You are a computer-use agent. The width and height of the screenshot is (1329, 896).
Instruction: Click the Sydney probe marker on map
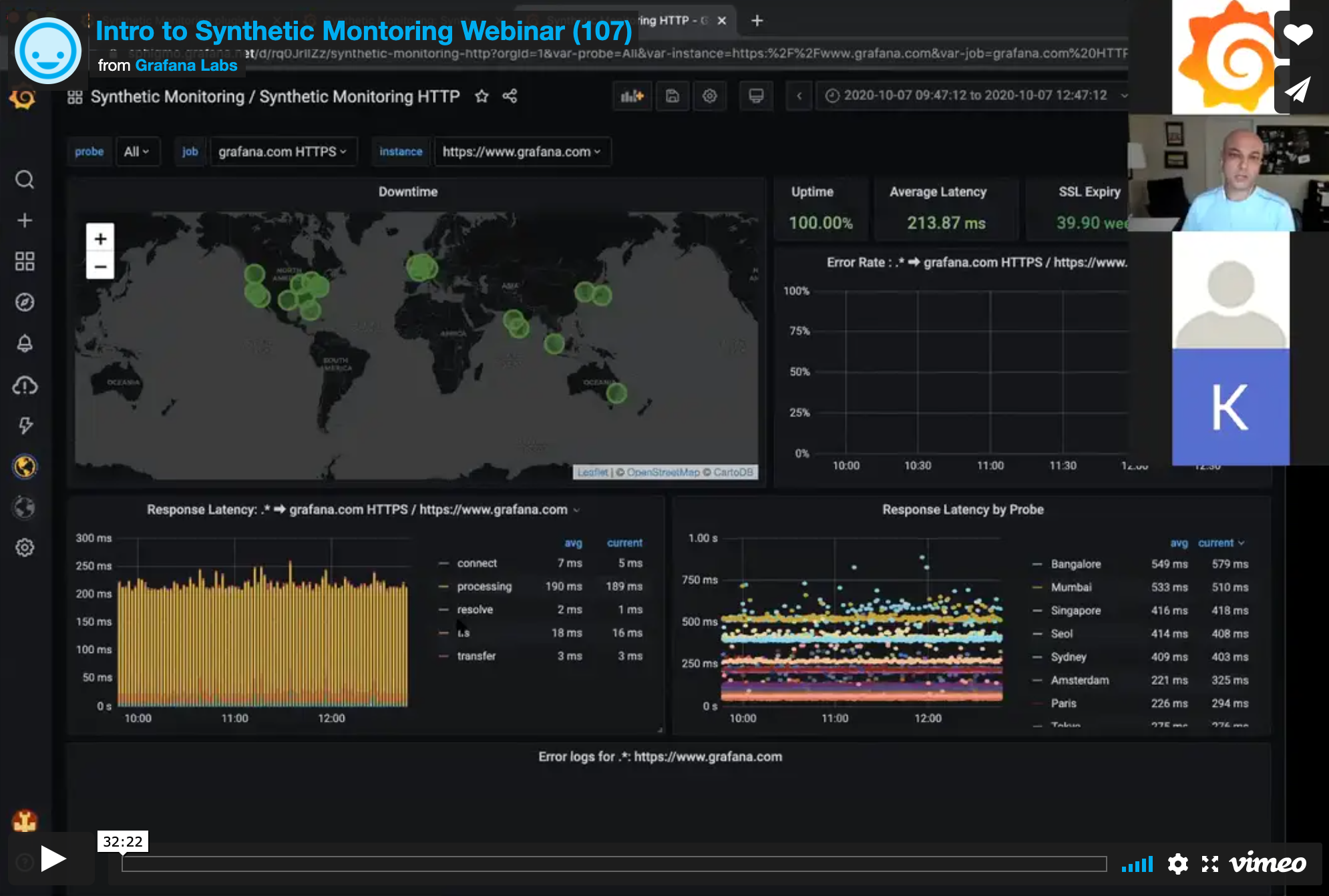click(x=616, y=393)
